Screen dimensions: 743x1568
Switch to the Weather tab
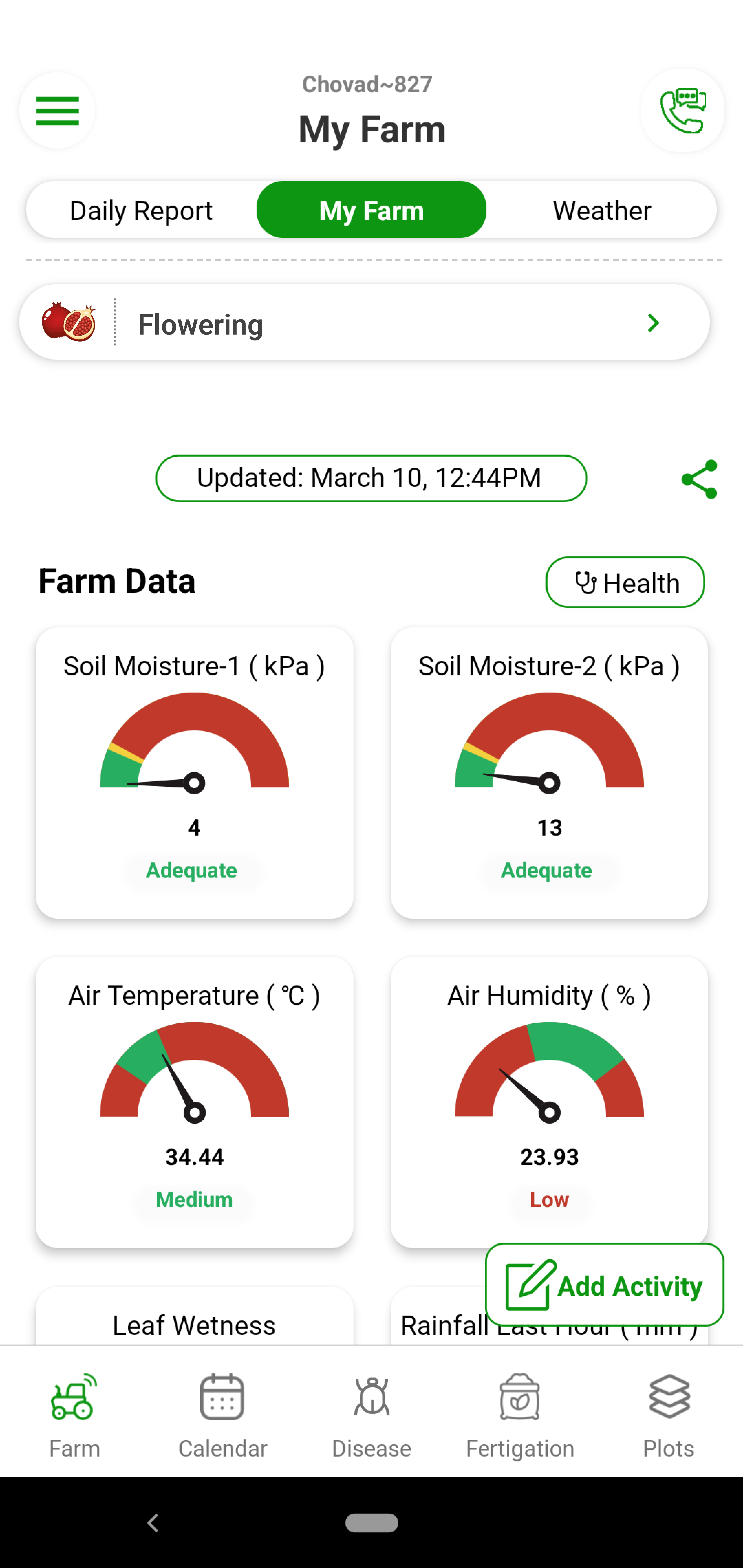click(x=601, y=210)
